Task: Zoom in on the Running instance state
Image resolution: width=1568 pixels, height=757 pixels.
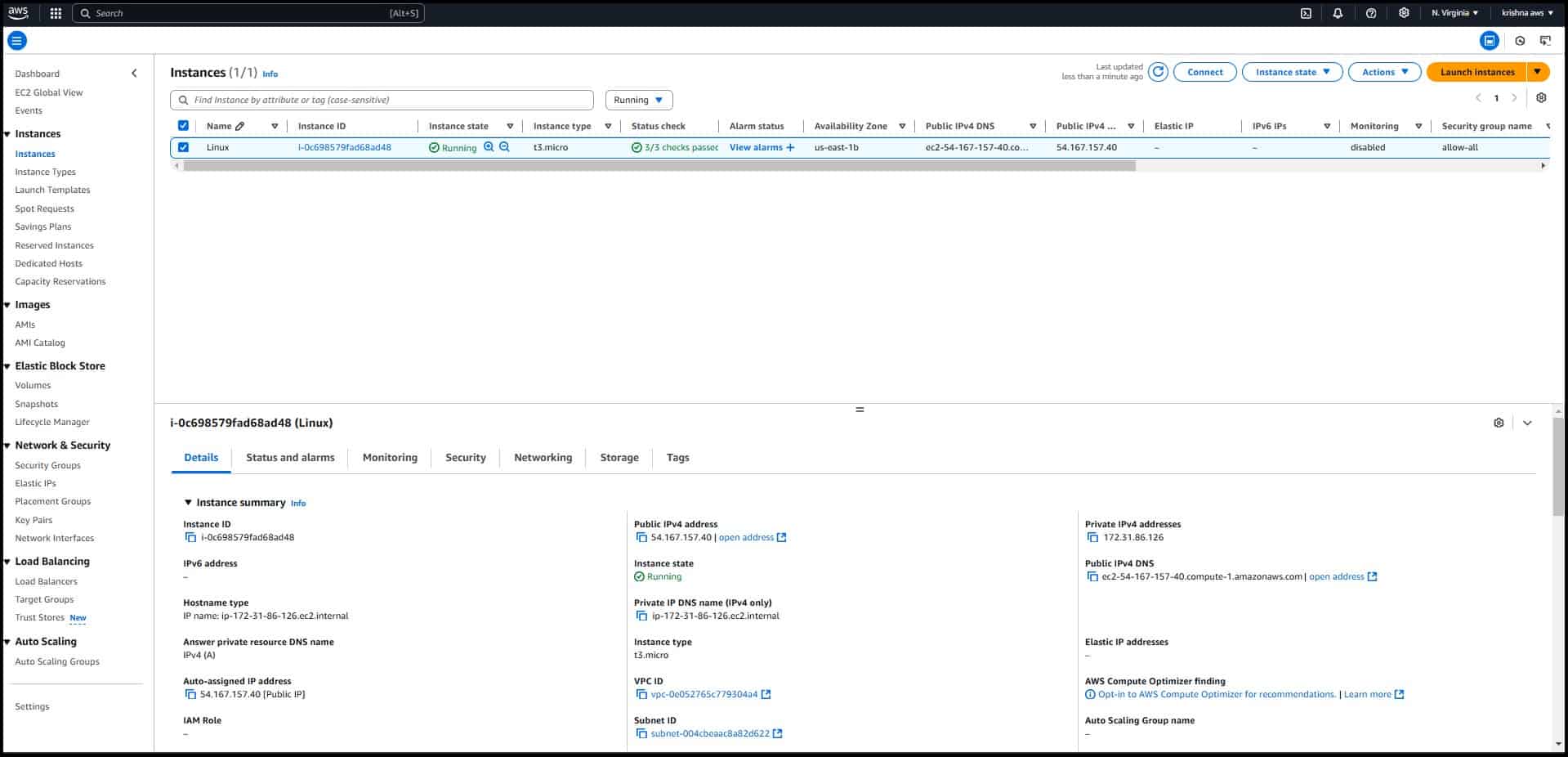Action: [x=488, y=147]
